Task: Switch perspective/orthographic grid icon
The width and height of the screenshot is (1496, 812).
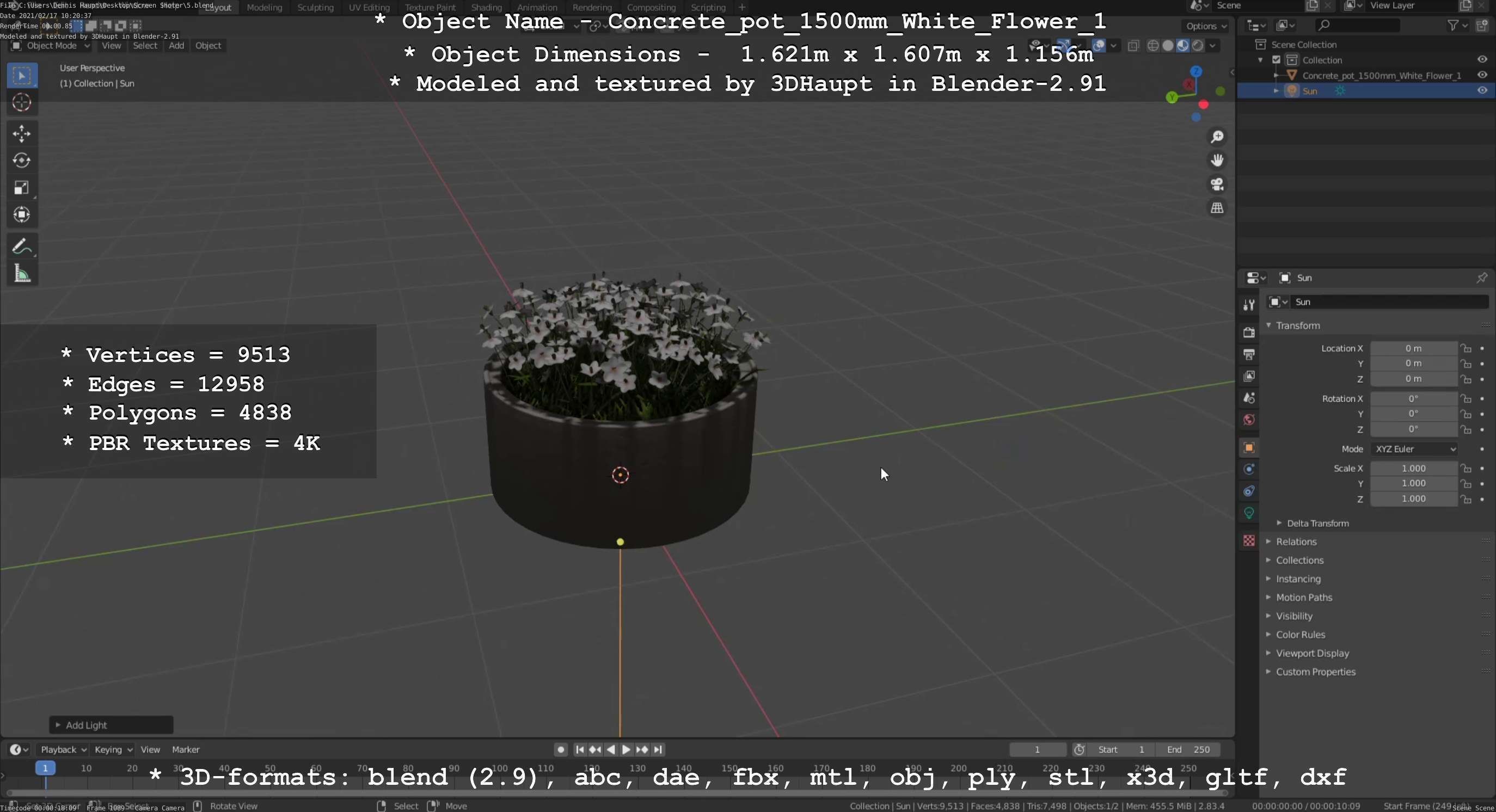Action: pos(1217,208)
